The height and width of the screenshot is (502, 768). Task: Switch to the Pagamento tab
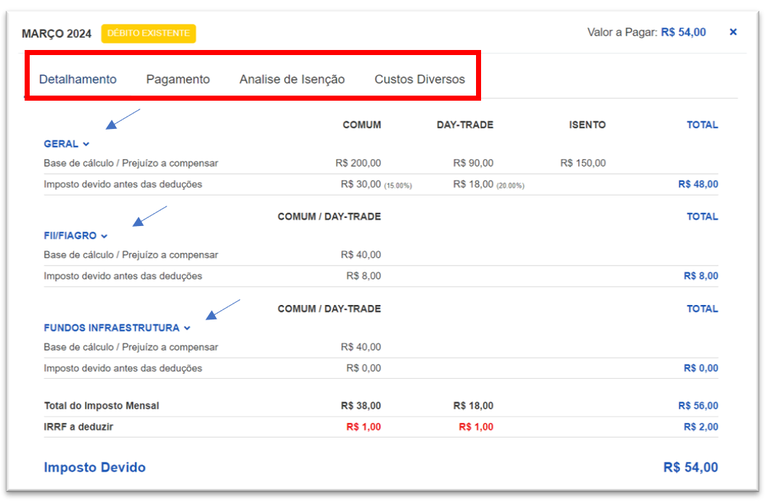(x=178, y=79)
